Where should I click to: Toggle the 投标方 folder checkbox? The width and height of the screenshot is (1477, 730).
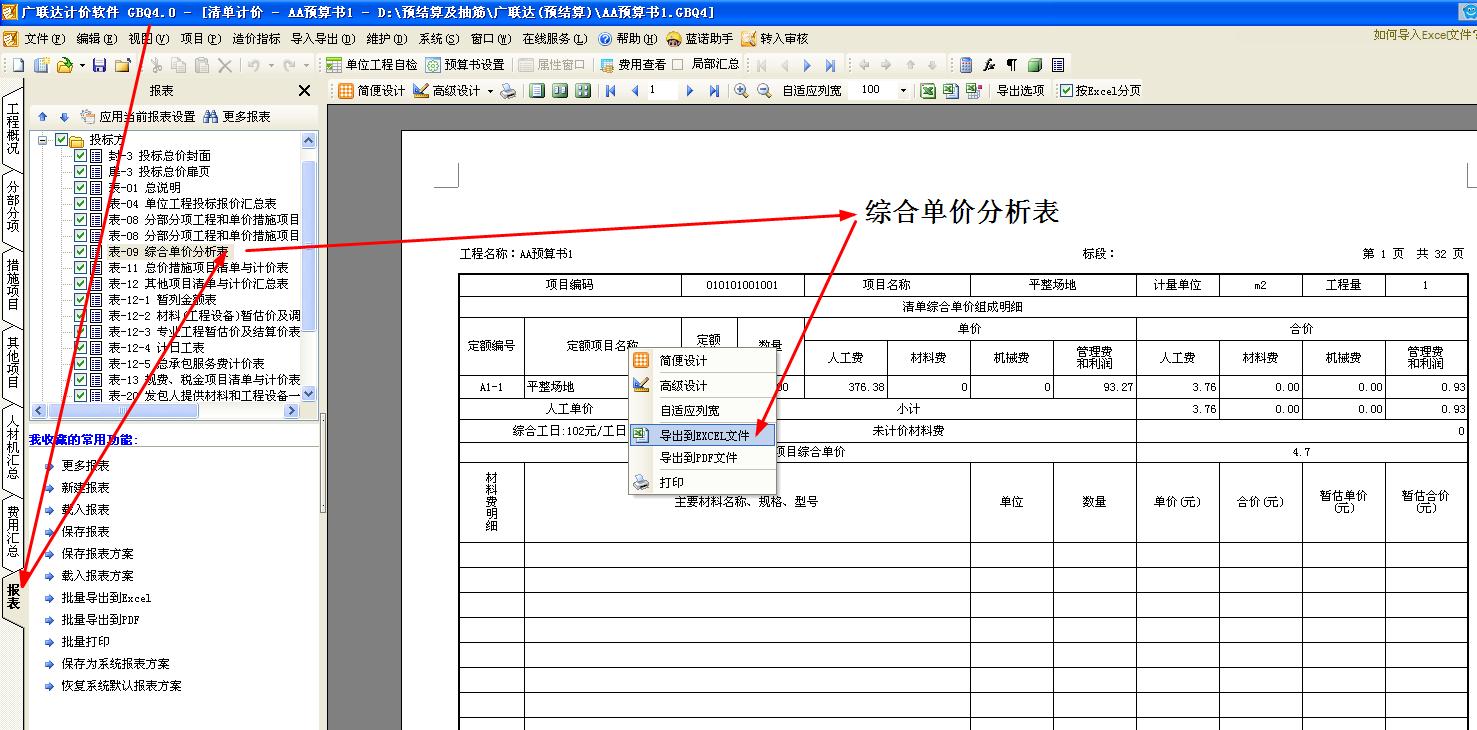[x=62, y=140]
